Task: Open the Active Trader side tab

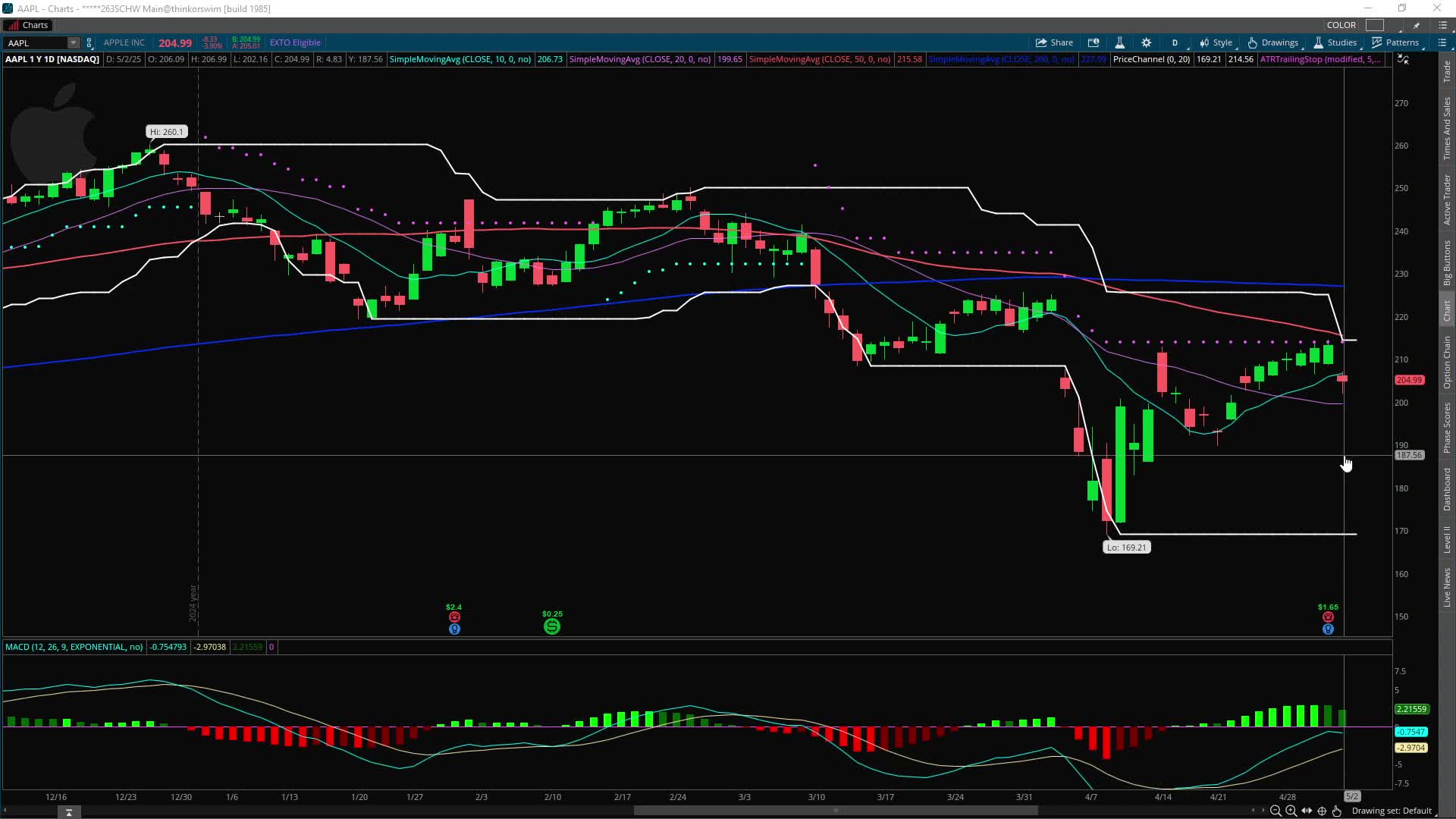Action: point(1447,199)
